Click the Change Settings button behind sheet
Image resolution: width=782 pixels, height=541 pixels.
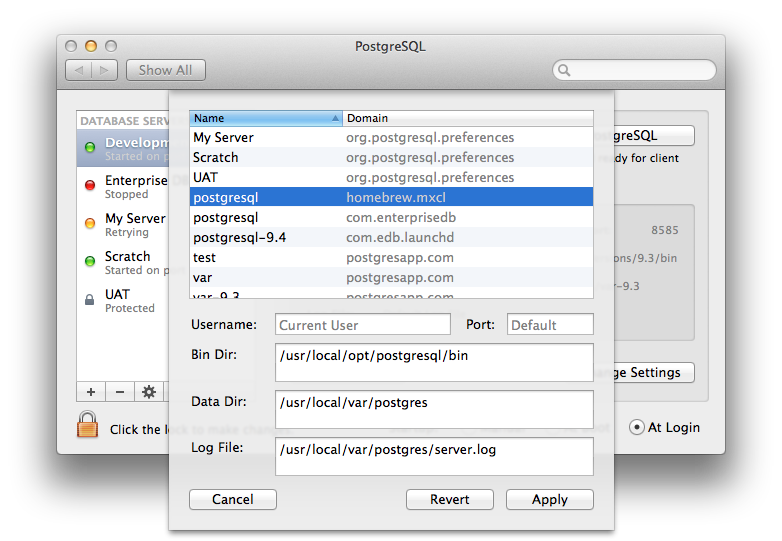point(654,372)
